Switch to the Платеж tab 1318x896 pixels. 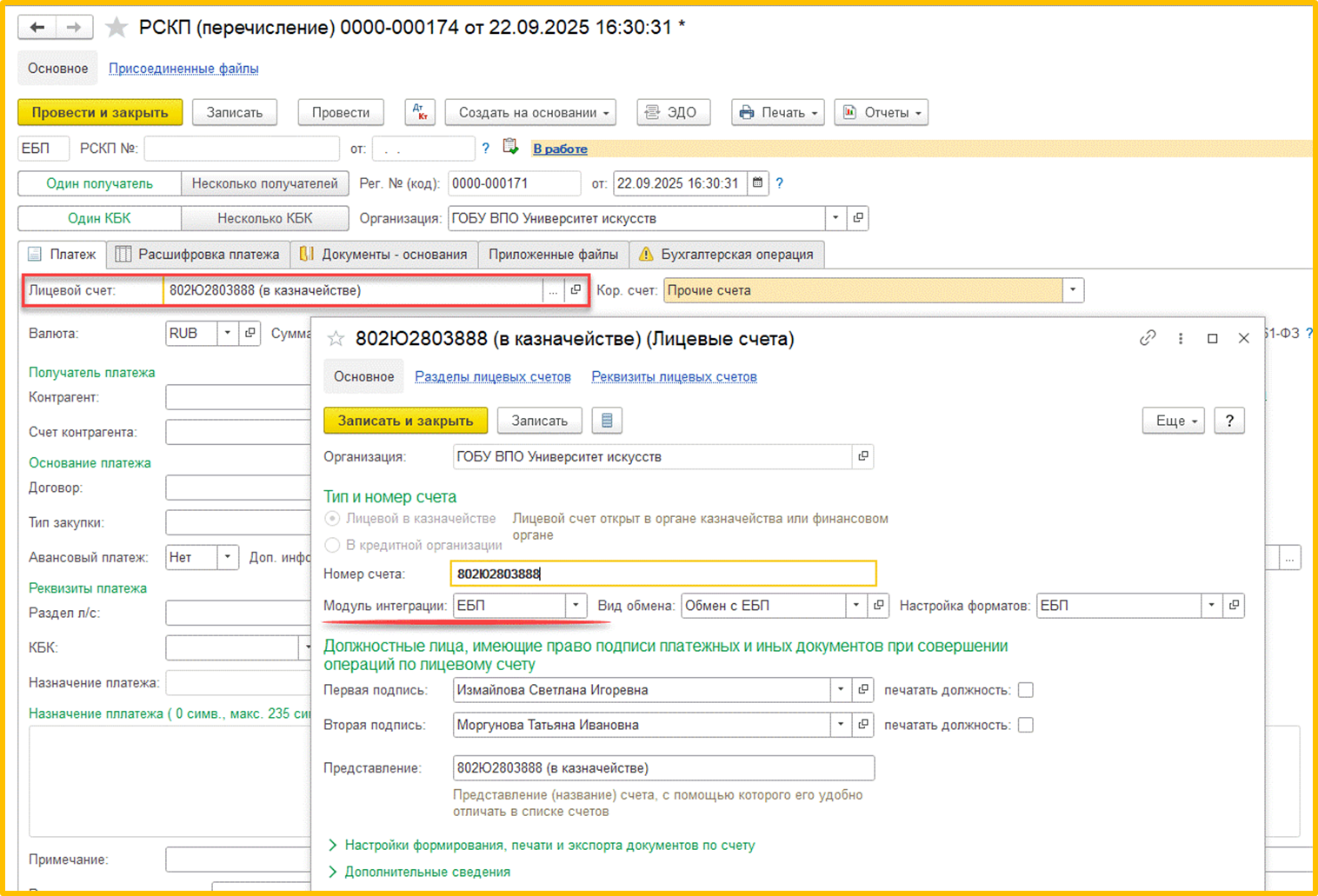63,255
